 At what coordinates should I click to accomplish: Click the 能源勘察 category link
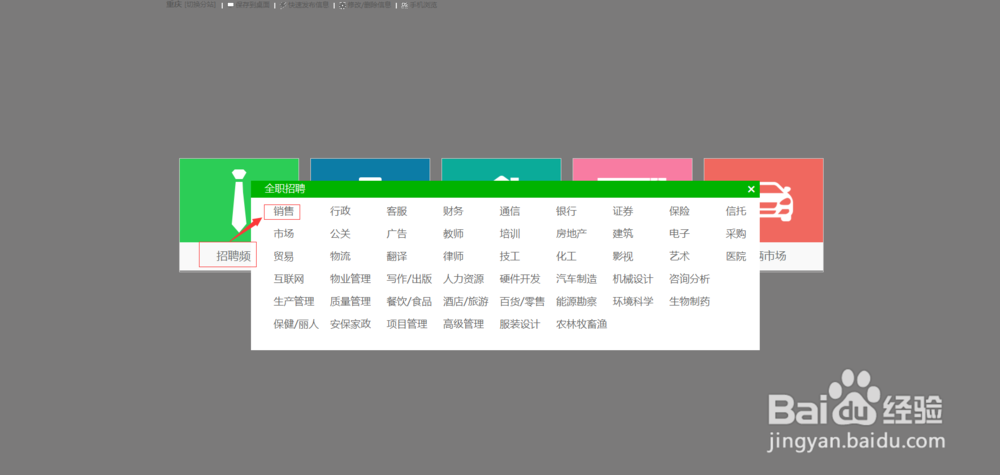coord(577,302)
